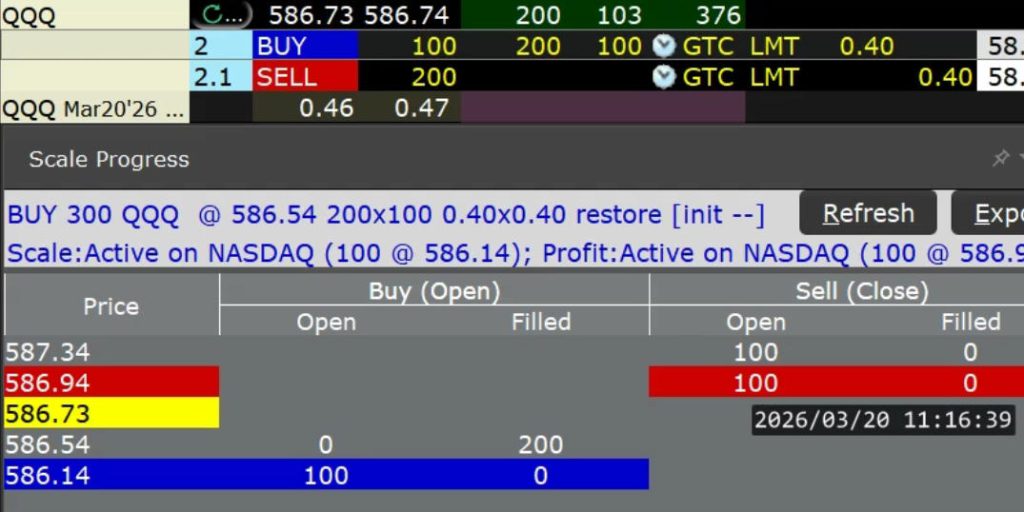Viewport: 1024px width, 512px height.
Task: Click the Buy (Open) column header
Action: click(434, 291)
